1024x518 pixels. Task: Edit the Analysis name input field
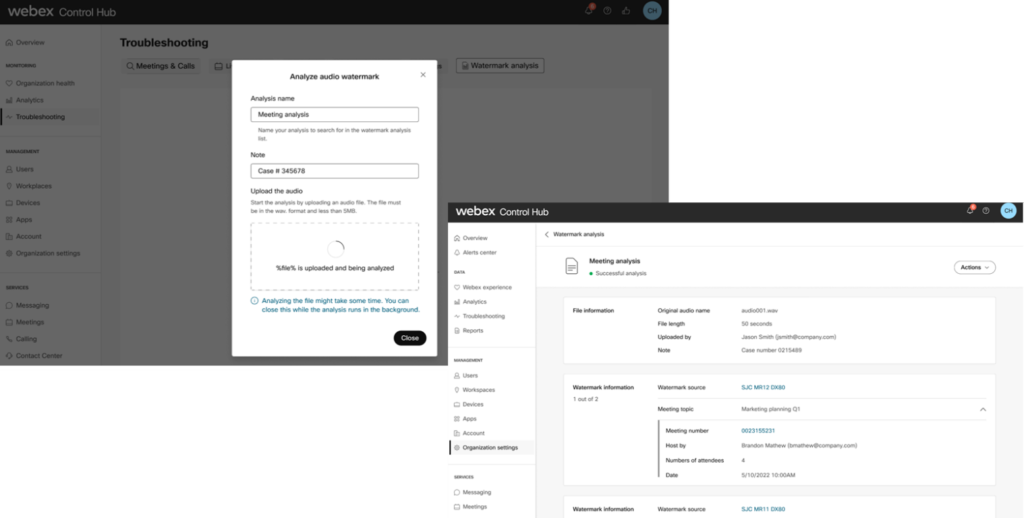pos(334,114)
